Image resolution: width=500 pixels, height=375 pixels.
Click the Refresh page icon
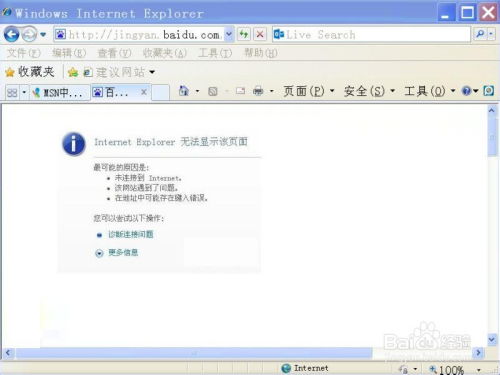(x=244, y=34)
